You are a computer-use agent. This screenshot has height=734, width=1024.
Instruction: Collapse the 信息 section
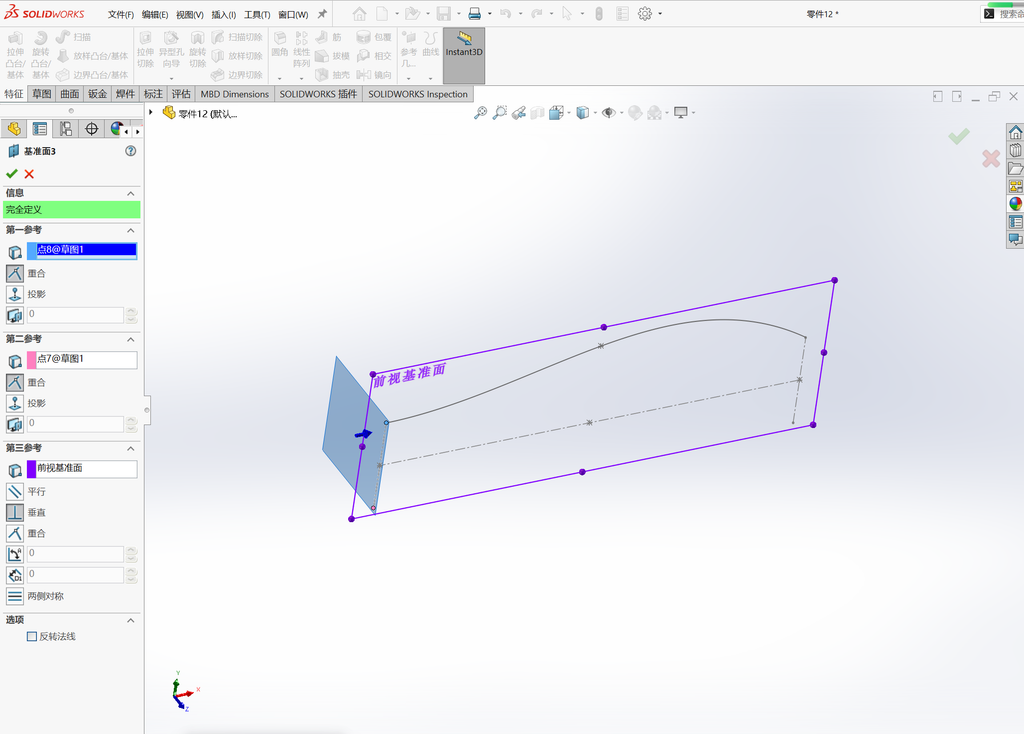click(131, 193)
